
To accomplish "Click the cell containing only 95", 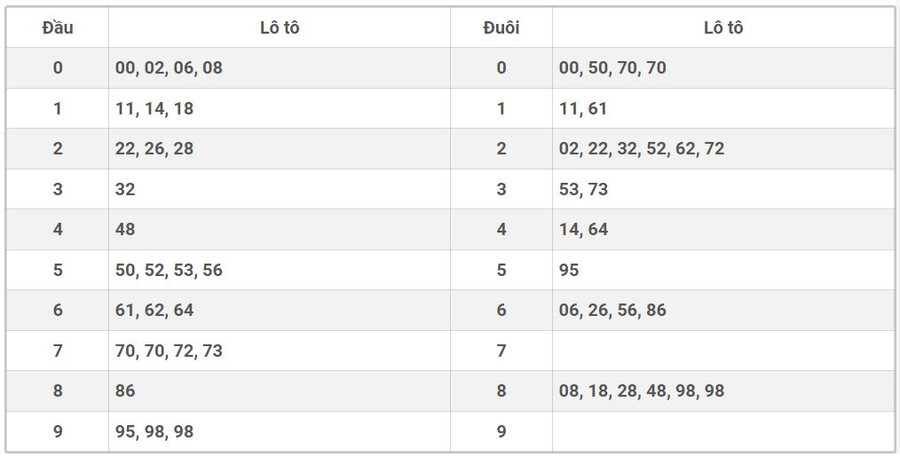I will pyautogui.click(x=569, y=270).
